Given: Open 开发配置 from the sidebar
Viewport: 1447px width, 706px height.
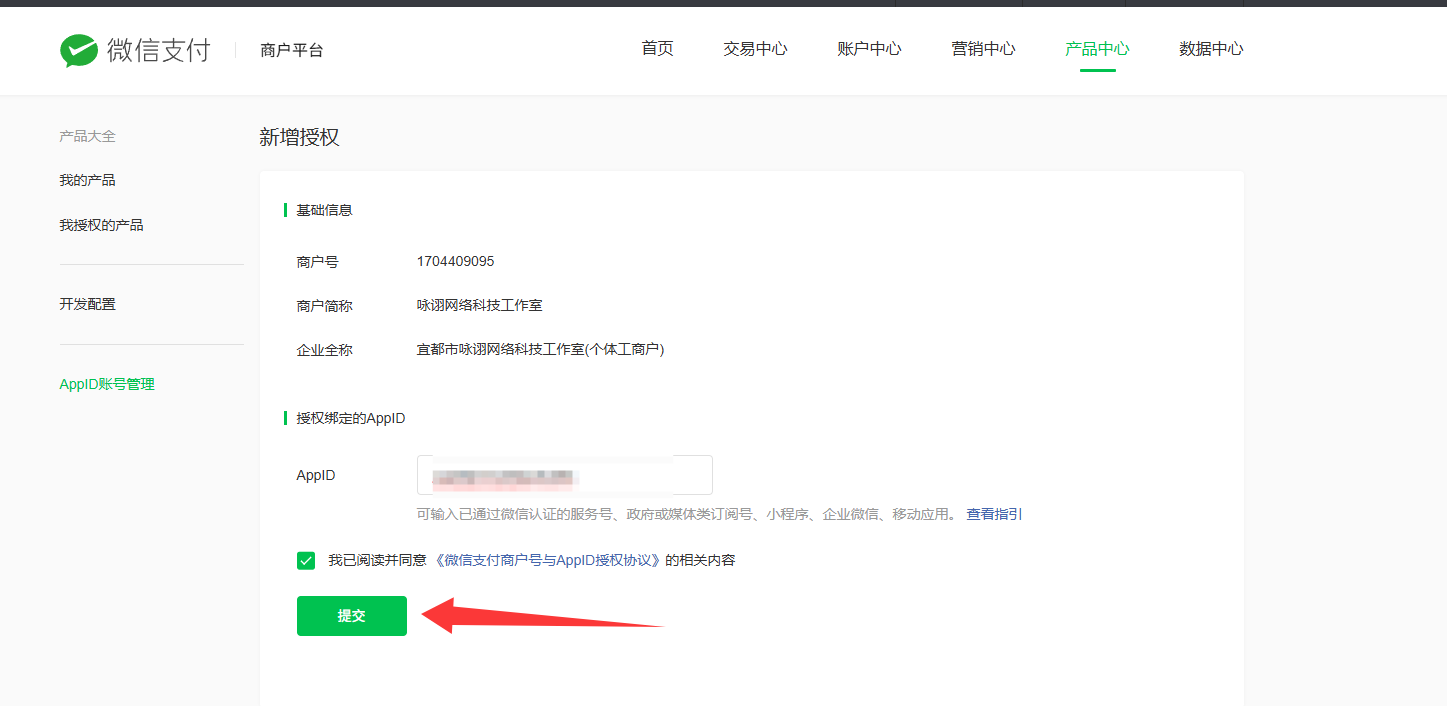Looking at the screenshot, I should (87, 304).
